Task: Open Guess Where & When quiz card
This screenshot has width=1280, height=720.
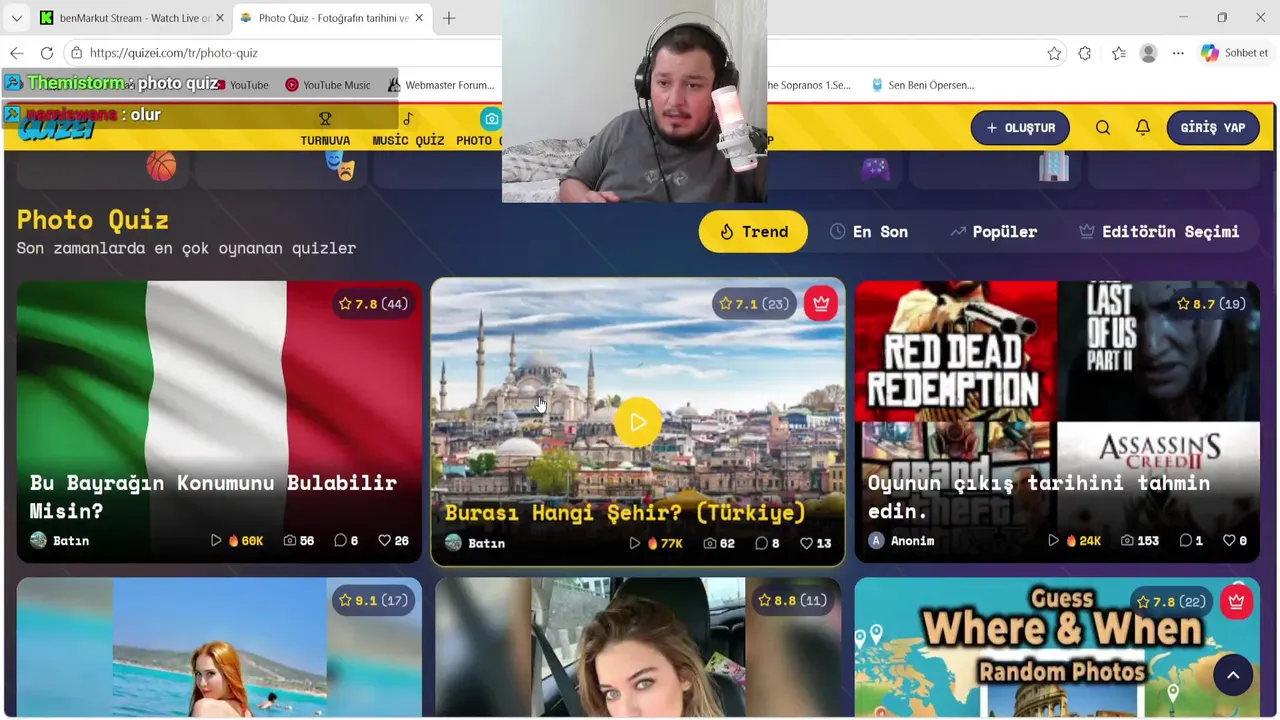Action: [x=1057, y=648]
